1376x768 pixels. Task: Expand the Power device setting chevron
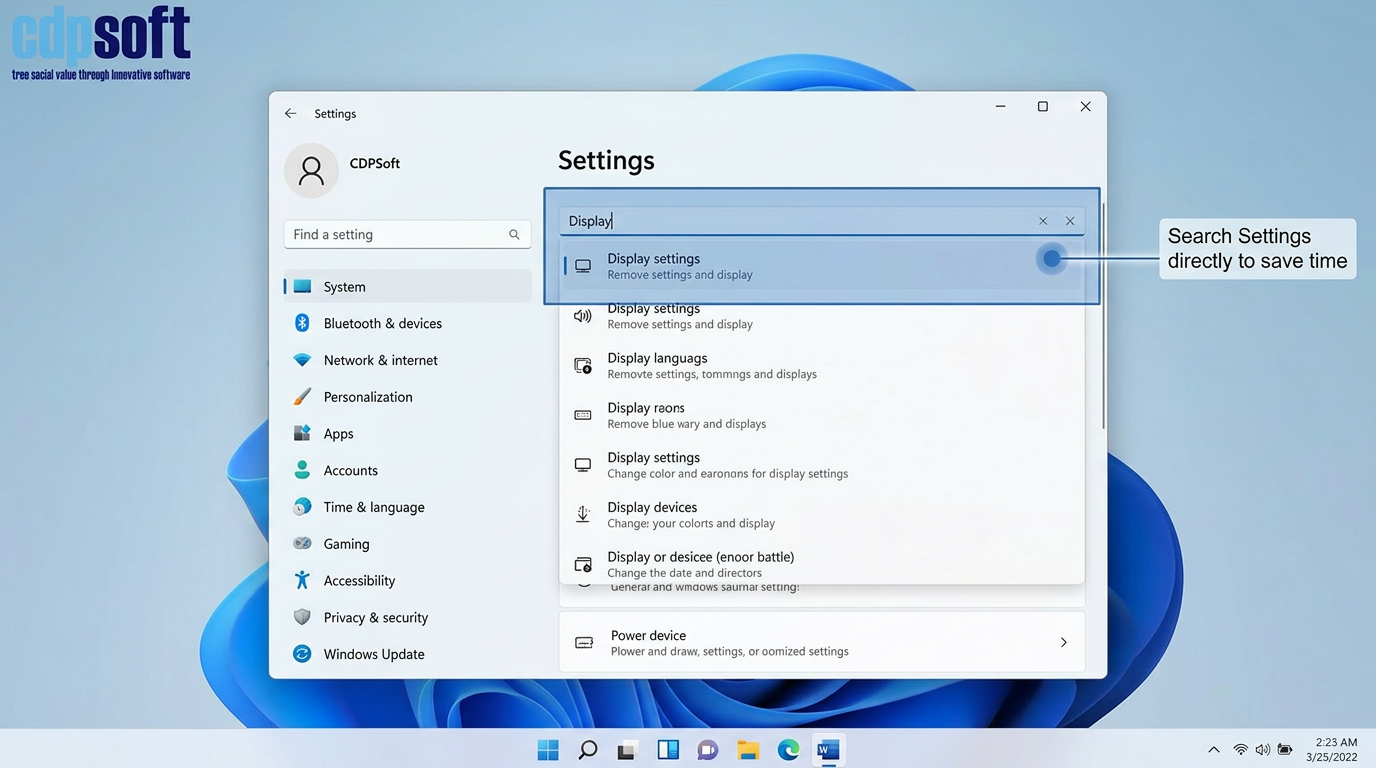click(x=1063, y=643)
